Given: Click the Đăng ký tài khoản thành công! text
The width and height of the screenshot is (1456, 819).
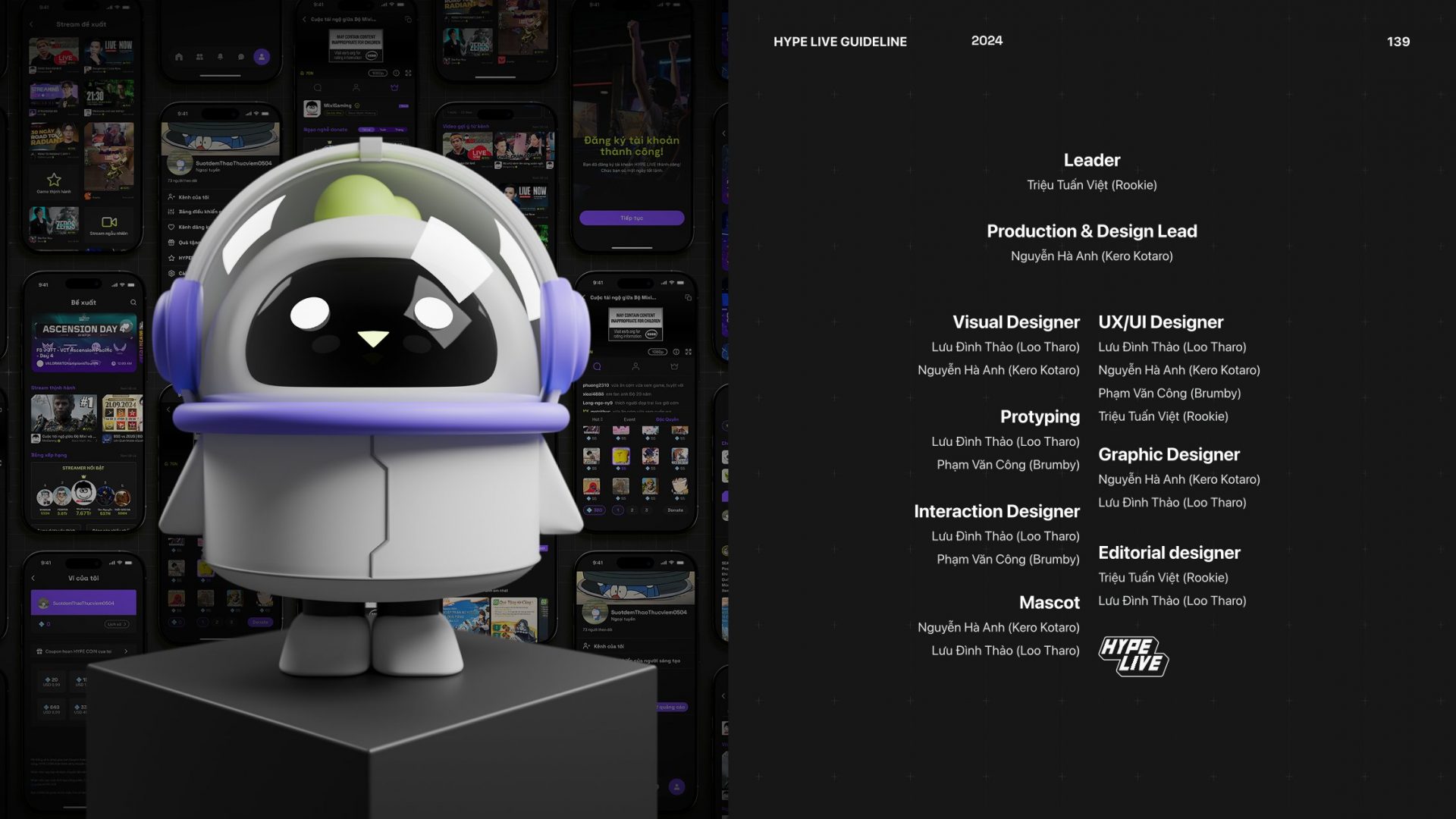Looking at the screenshot, I should tap(632, 146).
